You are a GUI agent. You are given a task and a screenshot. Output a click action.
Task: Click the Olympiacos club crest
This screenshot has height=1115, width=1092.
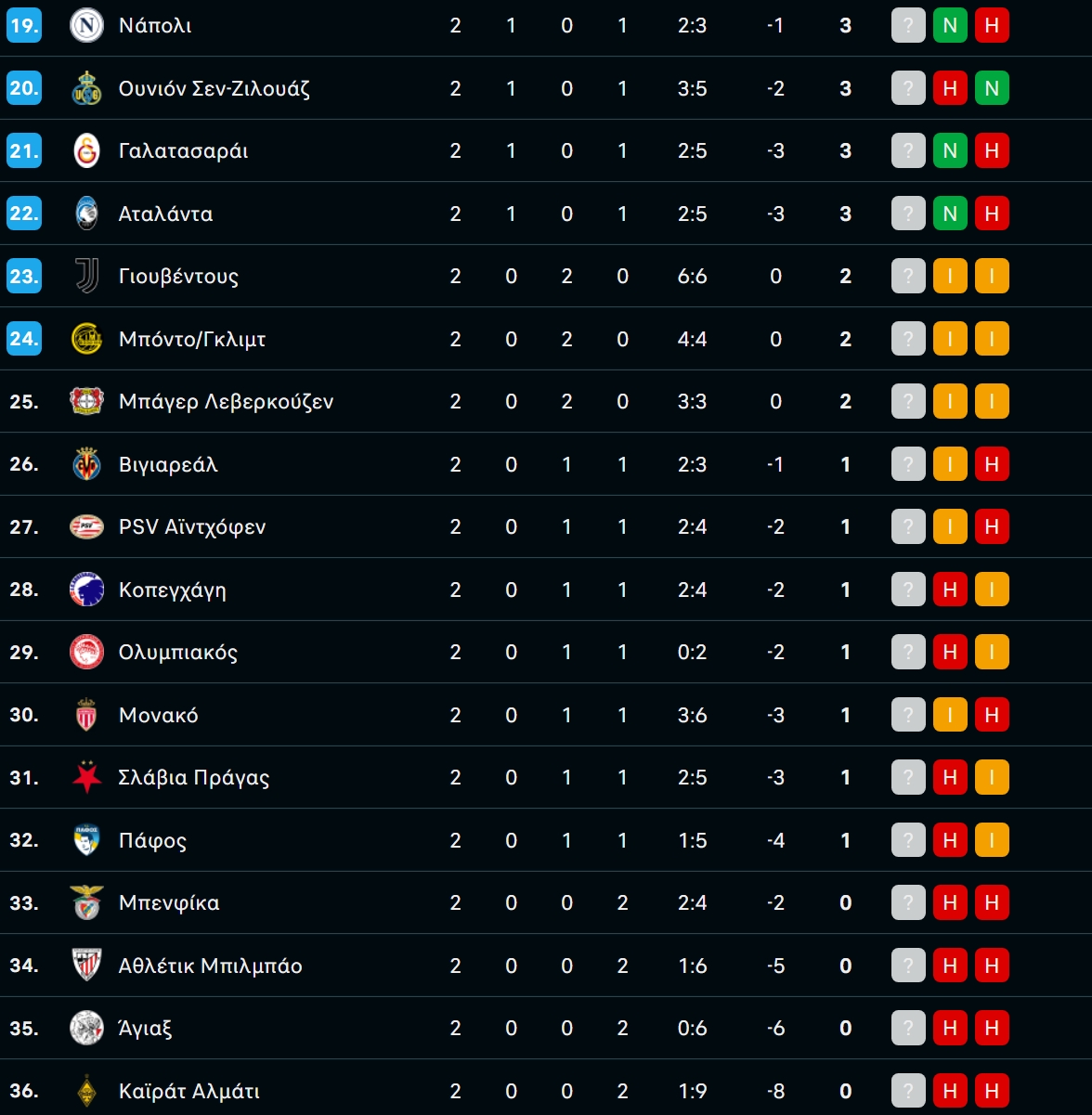86,652
